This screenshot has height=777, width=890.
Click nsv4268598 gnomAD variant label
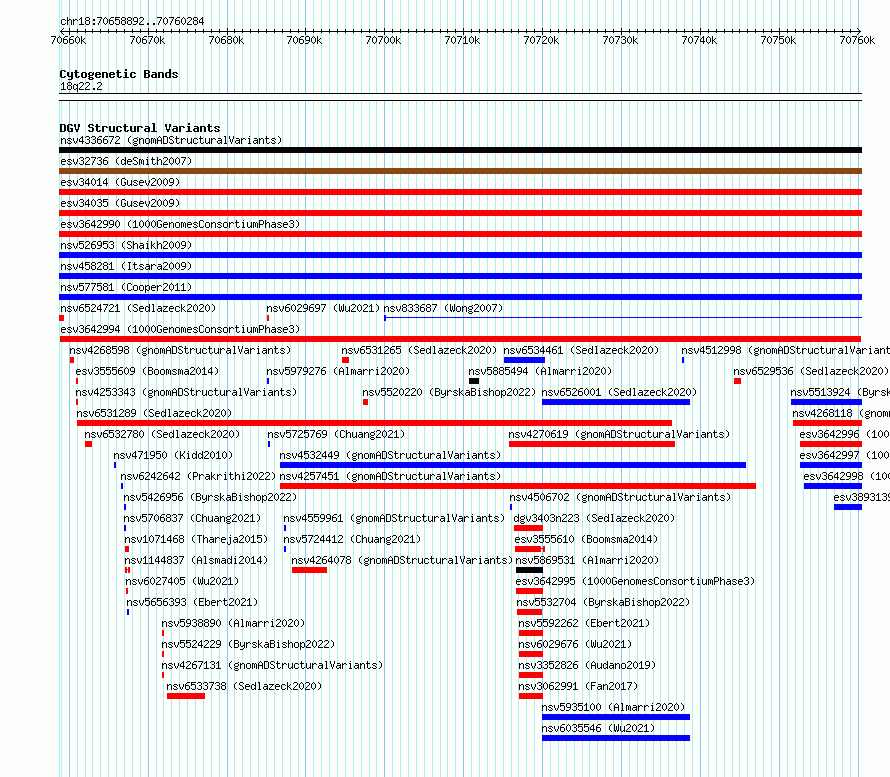180,350
